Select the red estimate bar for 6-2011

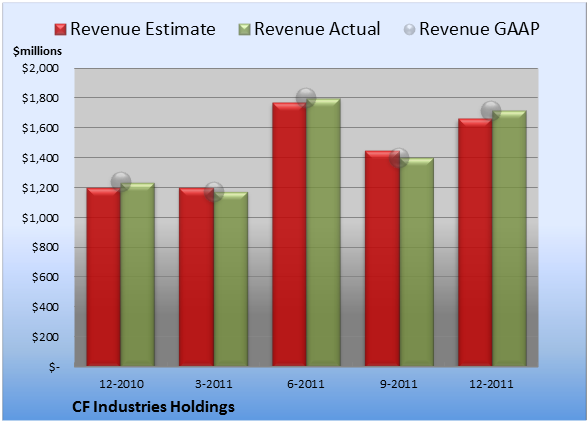coord(289,234)
